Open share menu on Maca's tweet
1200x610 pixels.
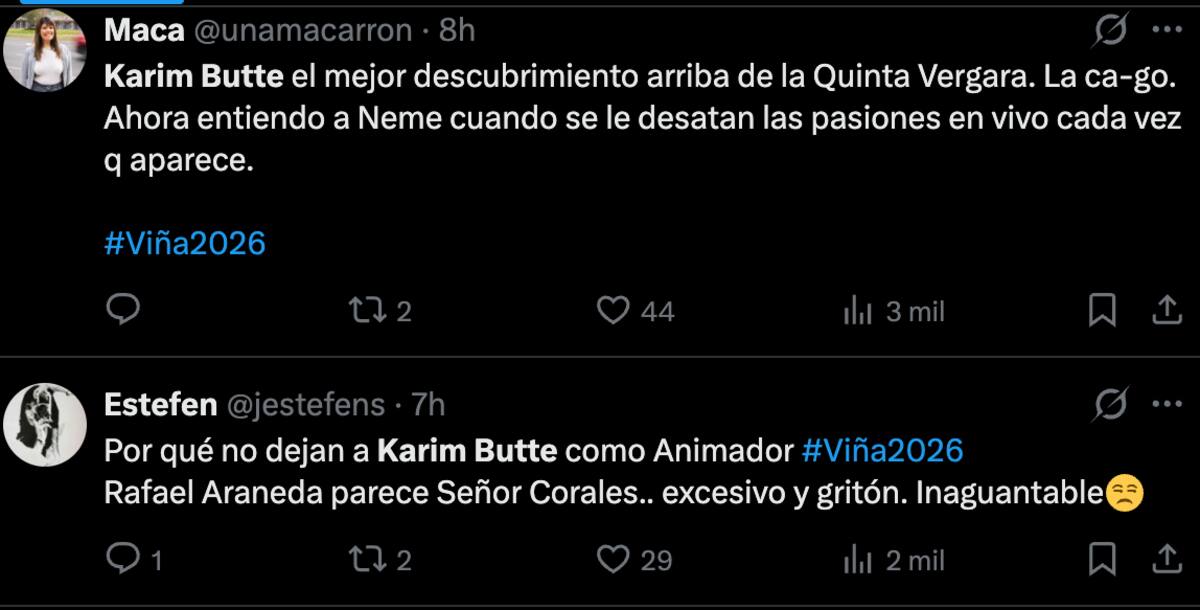(x=1169, y=311)
